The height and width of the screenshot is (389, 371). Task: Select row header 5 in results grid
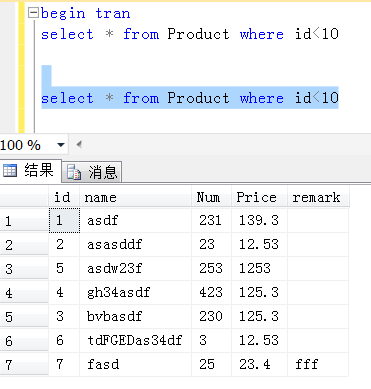tap(24, 317)
